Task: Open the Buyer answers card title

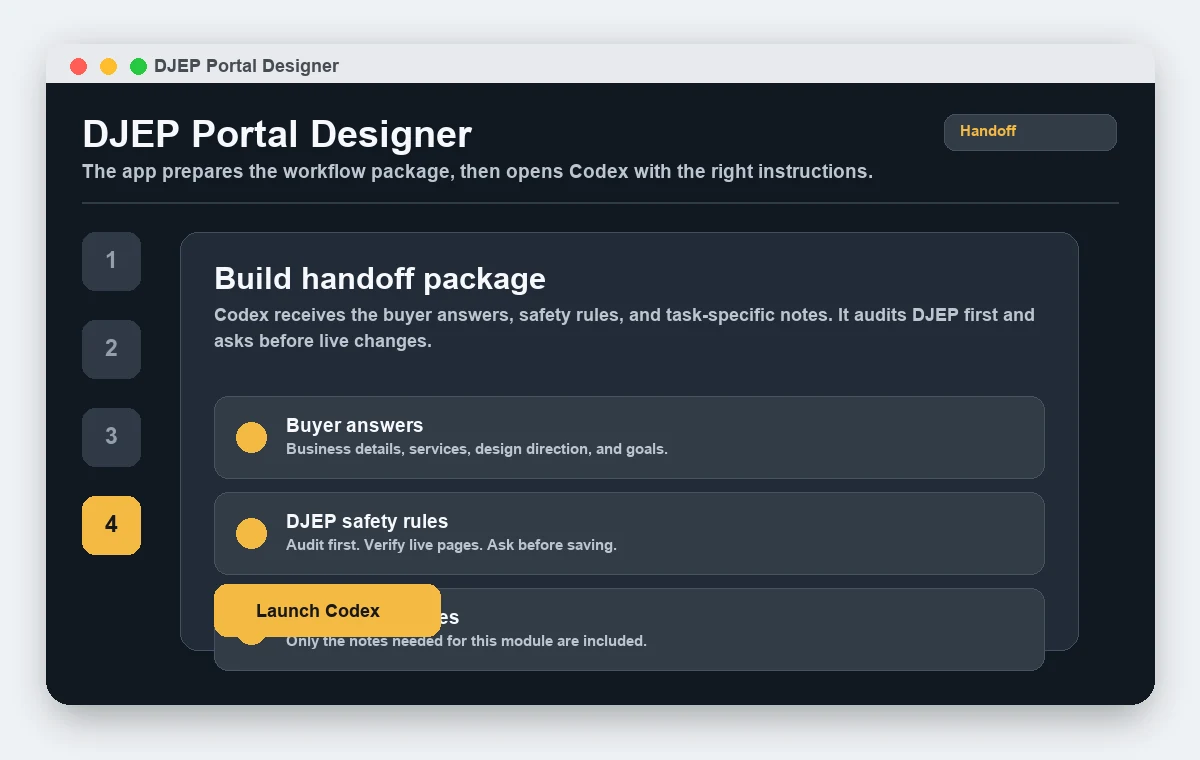Action: 354,425
